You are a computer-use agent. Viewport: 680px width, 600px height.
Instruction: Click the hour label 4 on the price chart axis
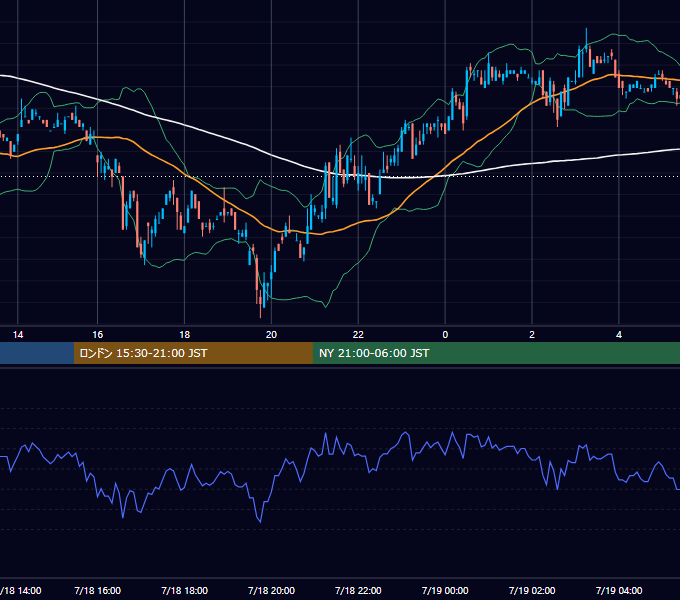coord(619,335)
